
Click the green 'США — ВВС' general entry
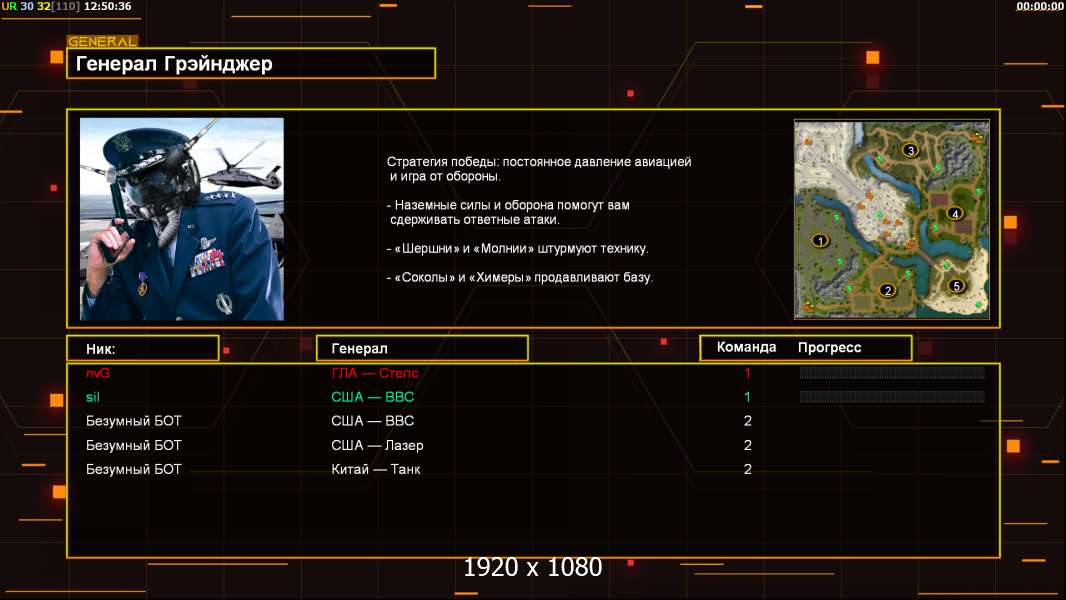373,397
